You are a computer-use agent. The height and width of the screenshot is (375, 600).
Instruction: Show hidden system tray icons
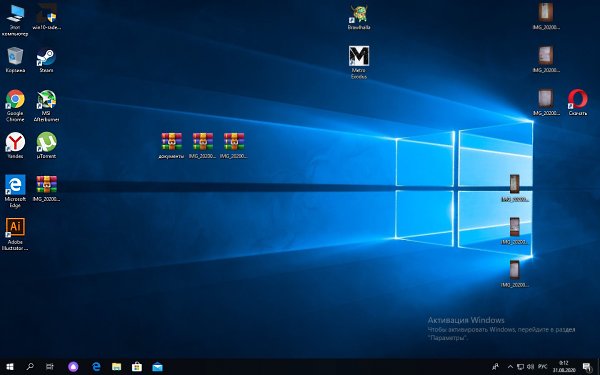(510, 367)
